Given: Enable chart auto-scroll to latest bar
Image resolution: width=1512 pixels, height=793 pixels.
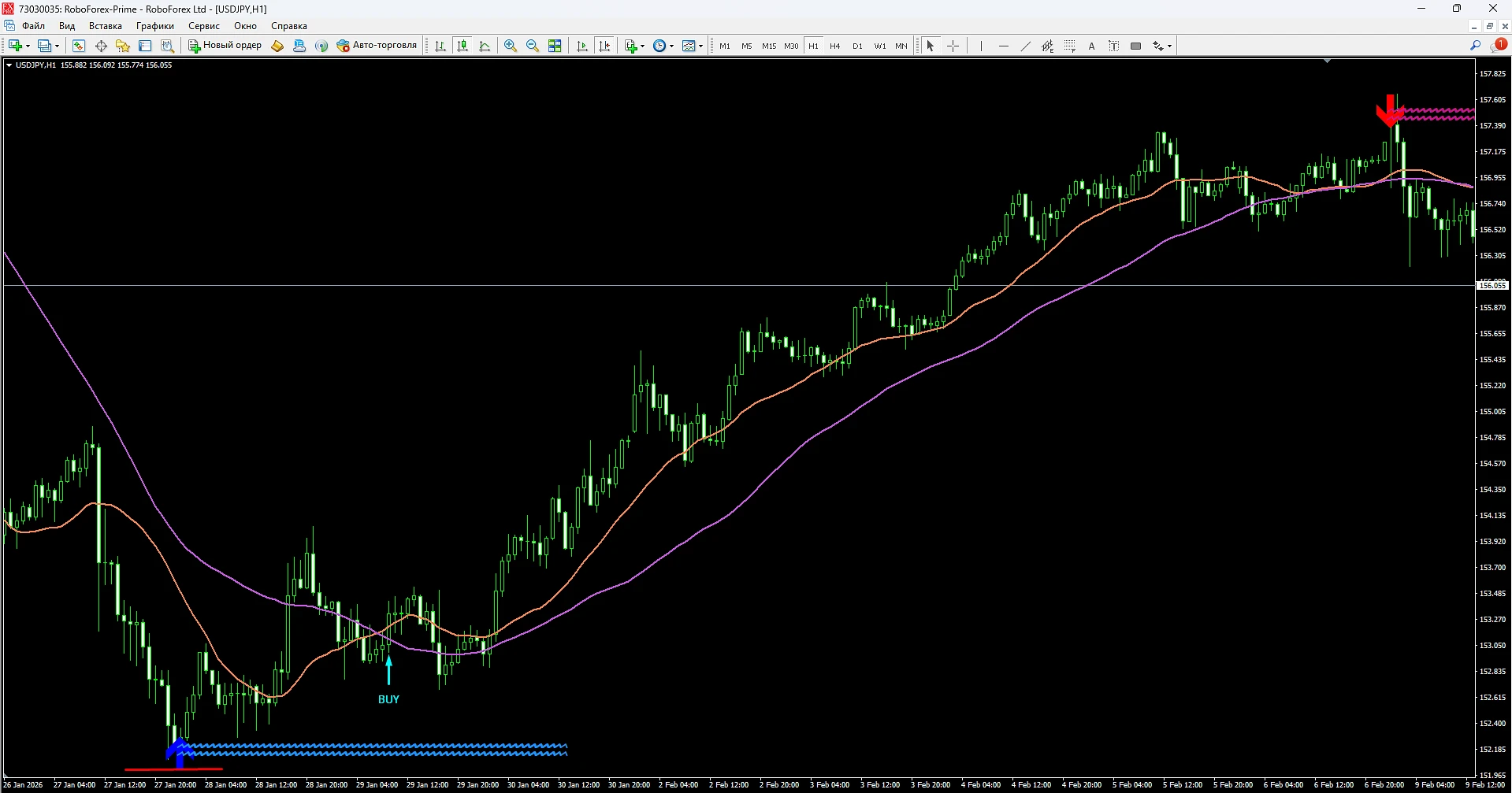Looking at the screenshot, I should [x=582, y=46].
